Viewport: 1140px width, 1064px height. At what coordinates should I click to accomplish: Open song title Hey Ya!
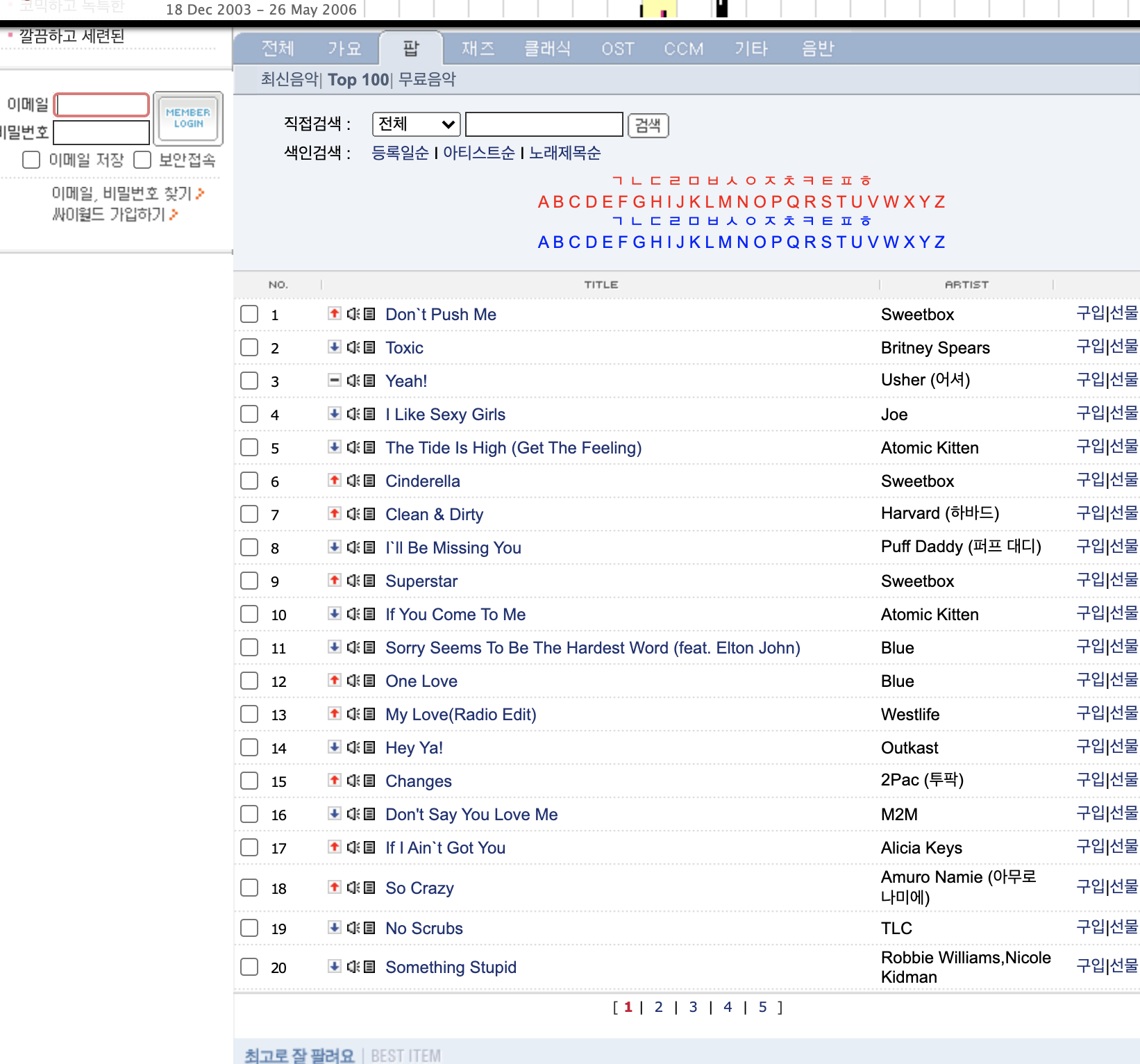(414, 748)
